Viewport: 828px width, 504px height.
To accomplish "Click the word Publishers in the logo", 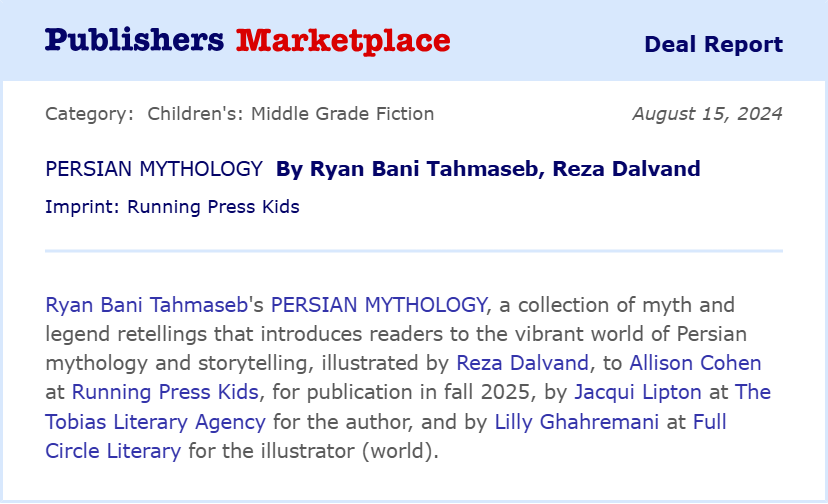I will tap(135, 40).
